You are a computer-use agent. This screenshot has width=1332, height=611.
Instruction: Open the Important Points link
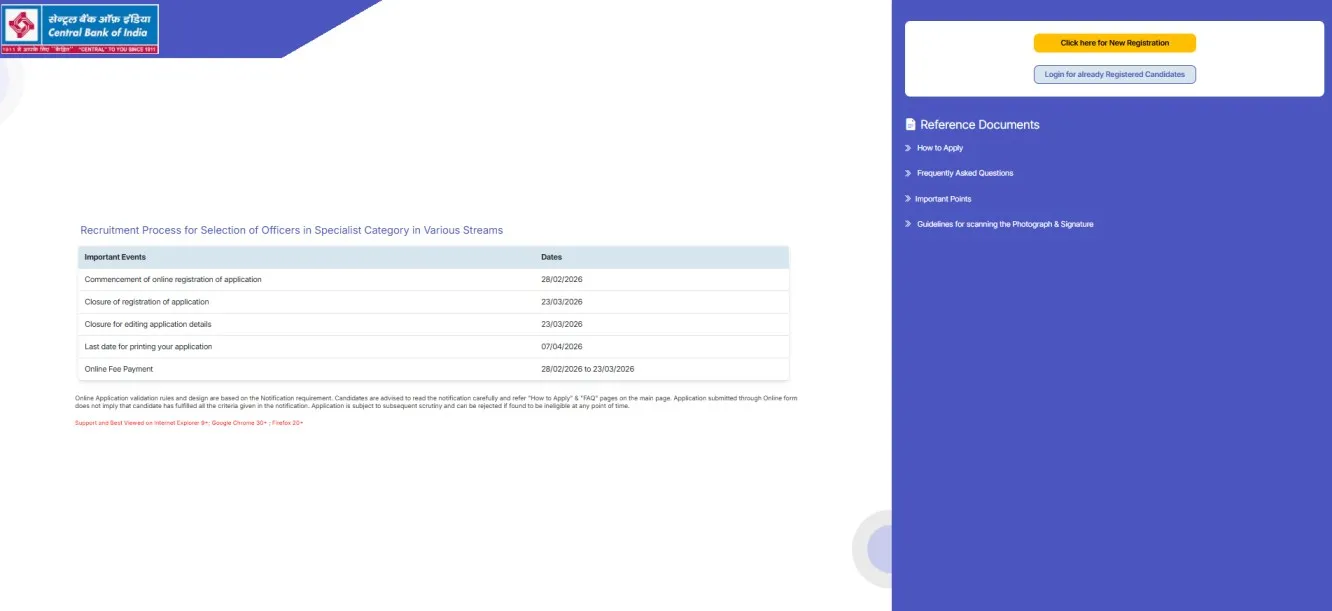click(x=943, y=199)
